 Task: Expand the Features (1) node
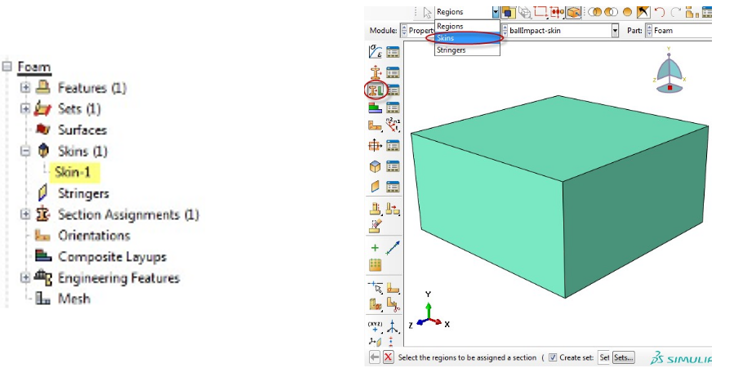coord(25,87)
